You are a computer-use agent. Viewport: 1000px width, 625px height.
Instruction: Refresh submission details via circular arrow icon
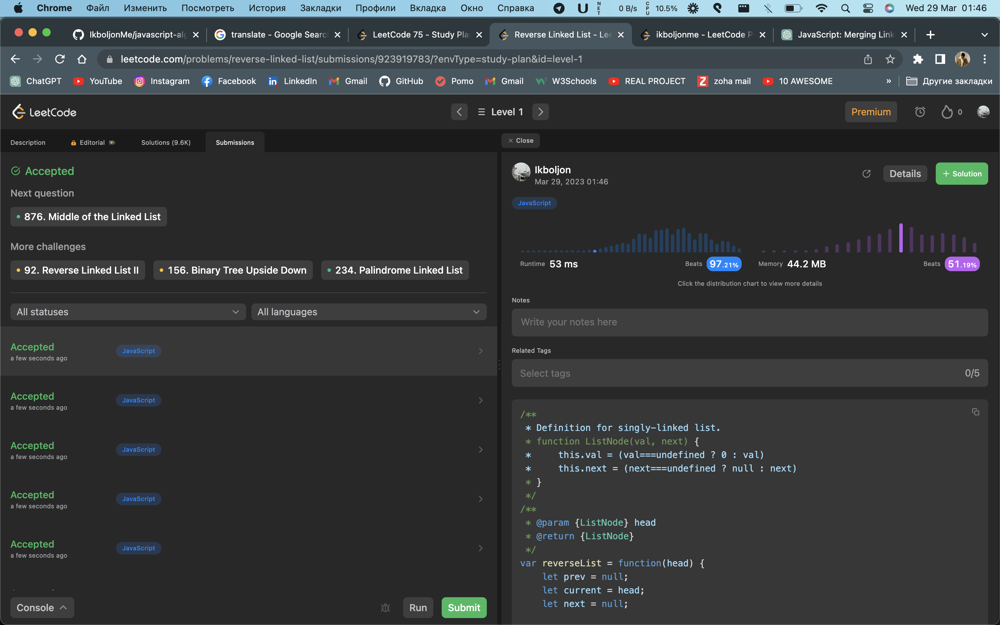(x=867, y=173)
